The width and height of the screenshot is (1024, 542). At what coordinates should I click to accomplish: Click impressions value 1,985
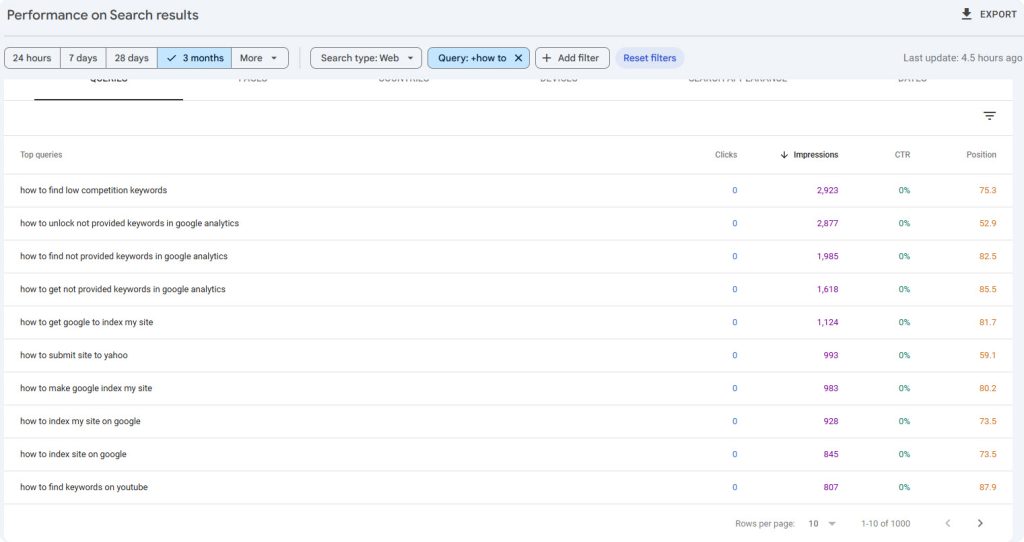click(827, 256)
